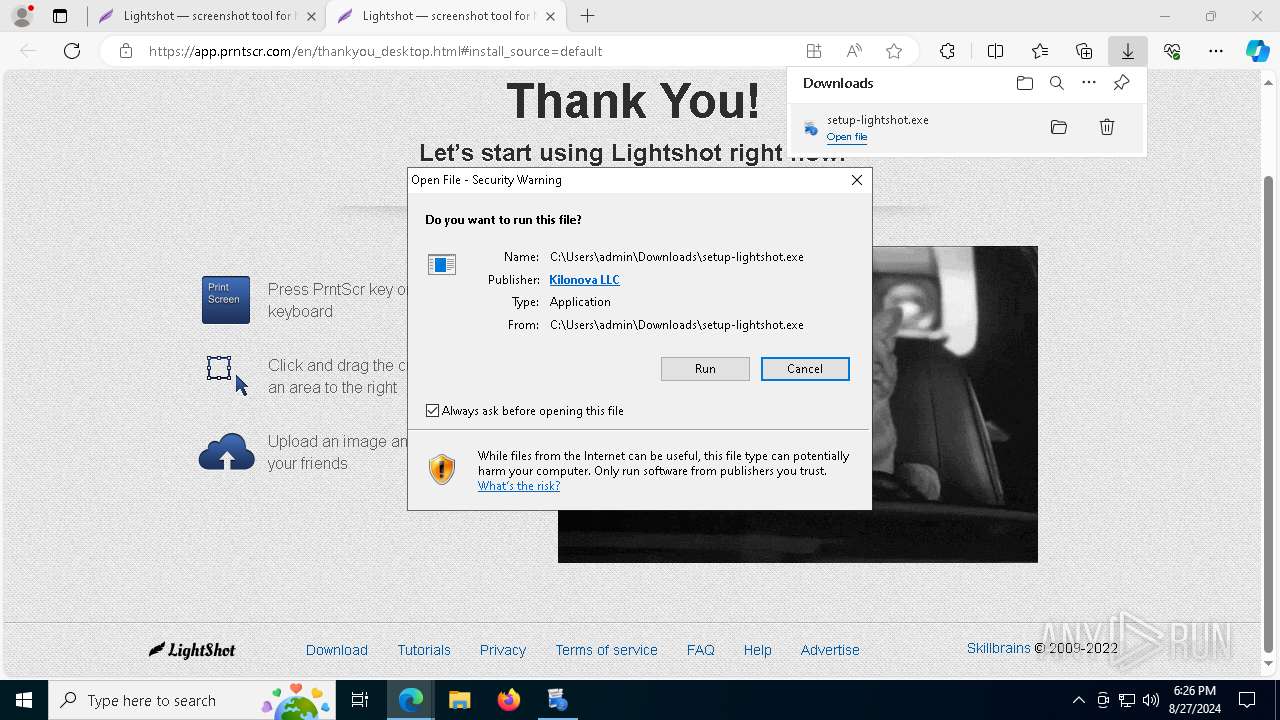Uncheck Always ask before opening this file
This screenshot has height=720, width=1280.
pos(433,411)
